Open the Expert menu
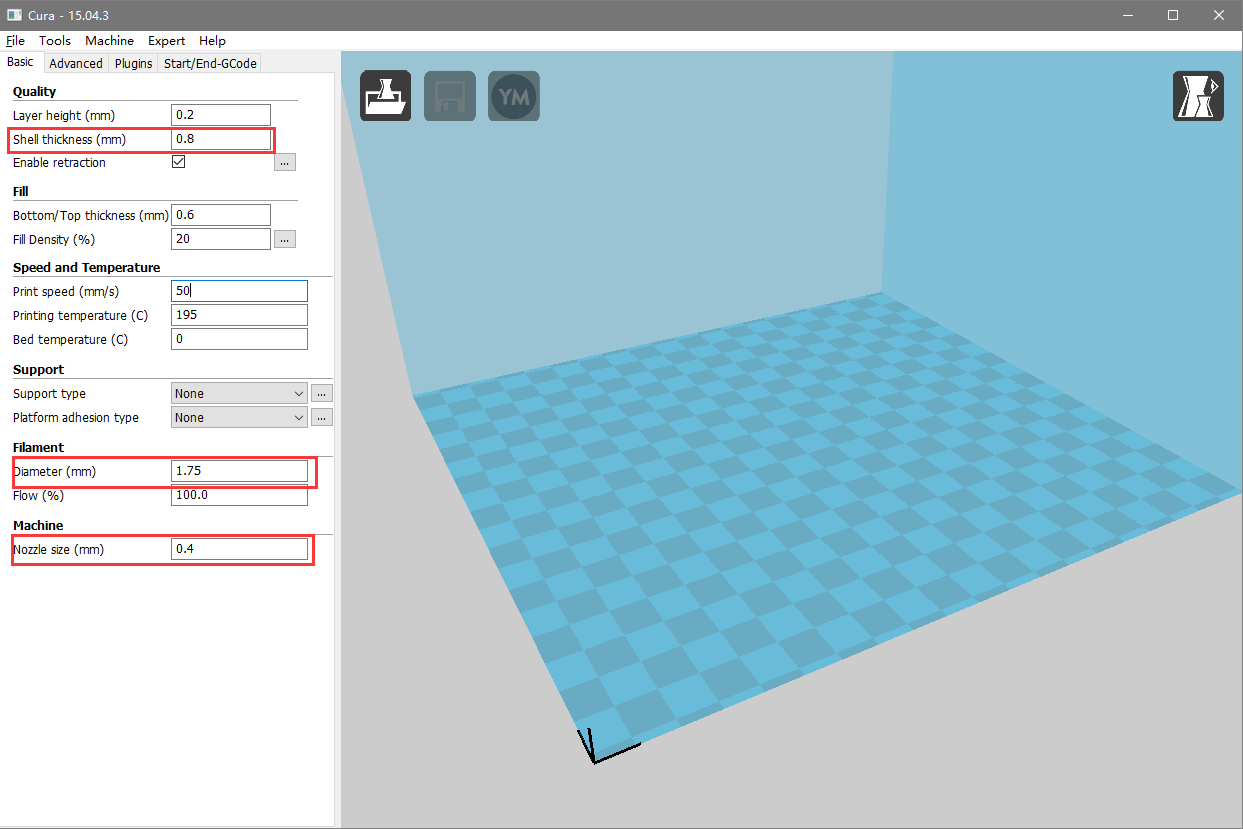The height and width of the screenshot is (829, 1243). tap(166, 41)
